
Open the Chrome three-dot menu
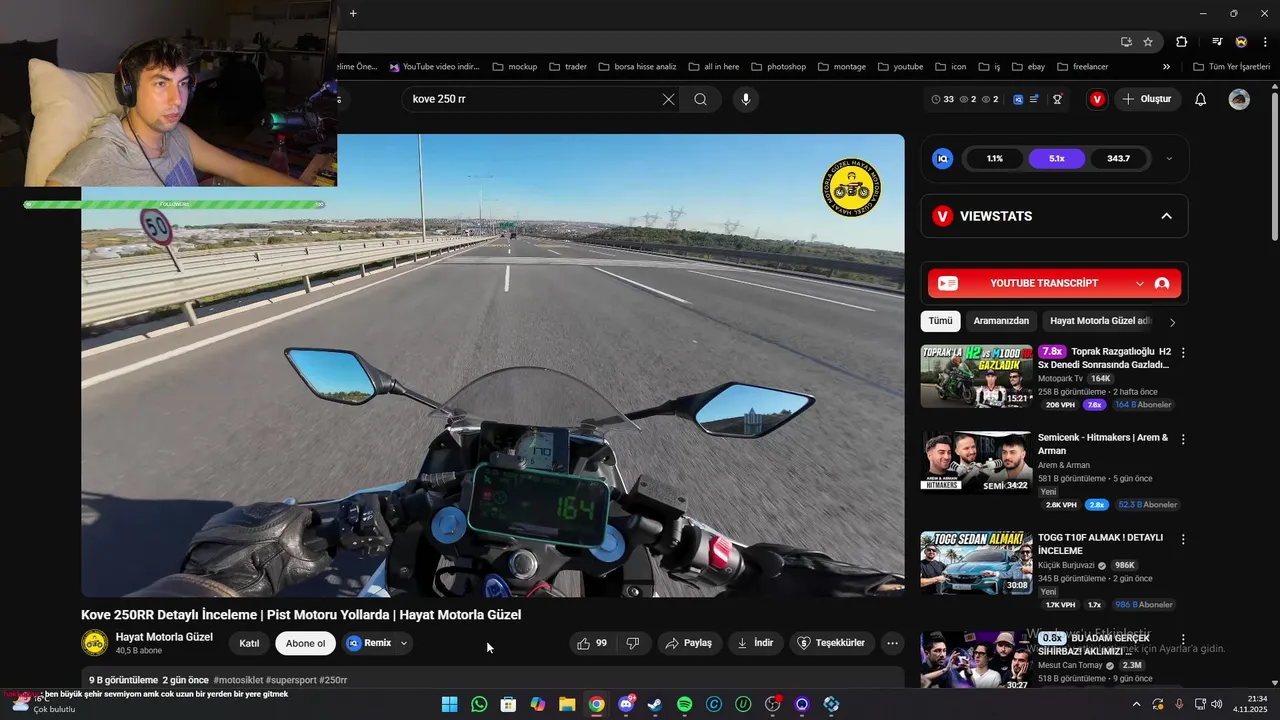click(1264, 42)
